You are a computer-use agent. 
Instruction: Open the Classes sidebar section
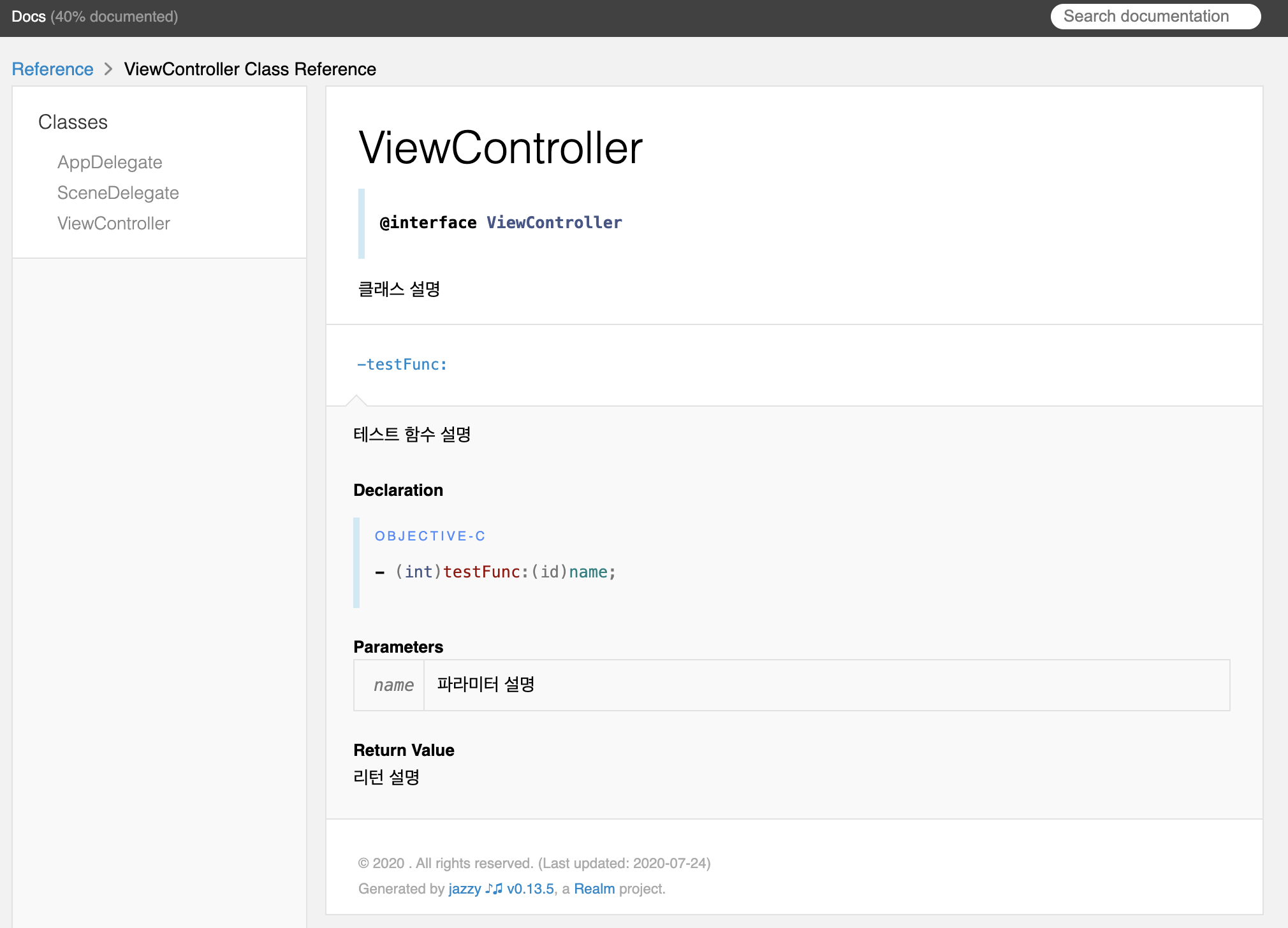tap(73, 122)
